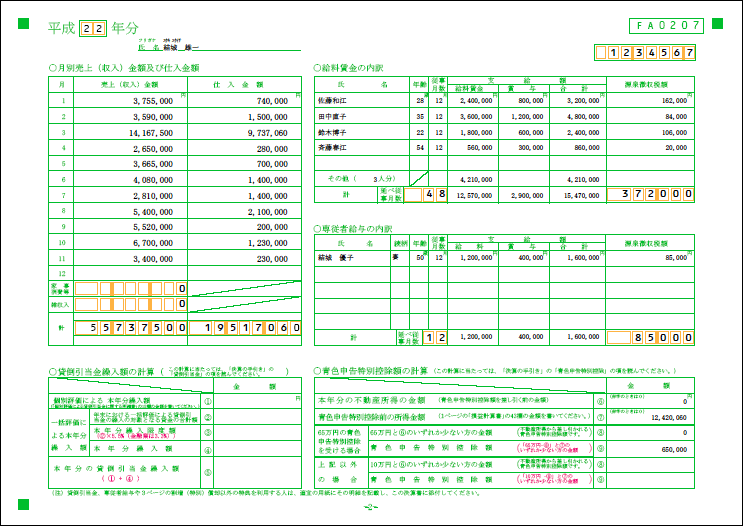Click the 本年分の不動産所得の金額 row label
743x526 pixels.
[372, 400]
